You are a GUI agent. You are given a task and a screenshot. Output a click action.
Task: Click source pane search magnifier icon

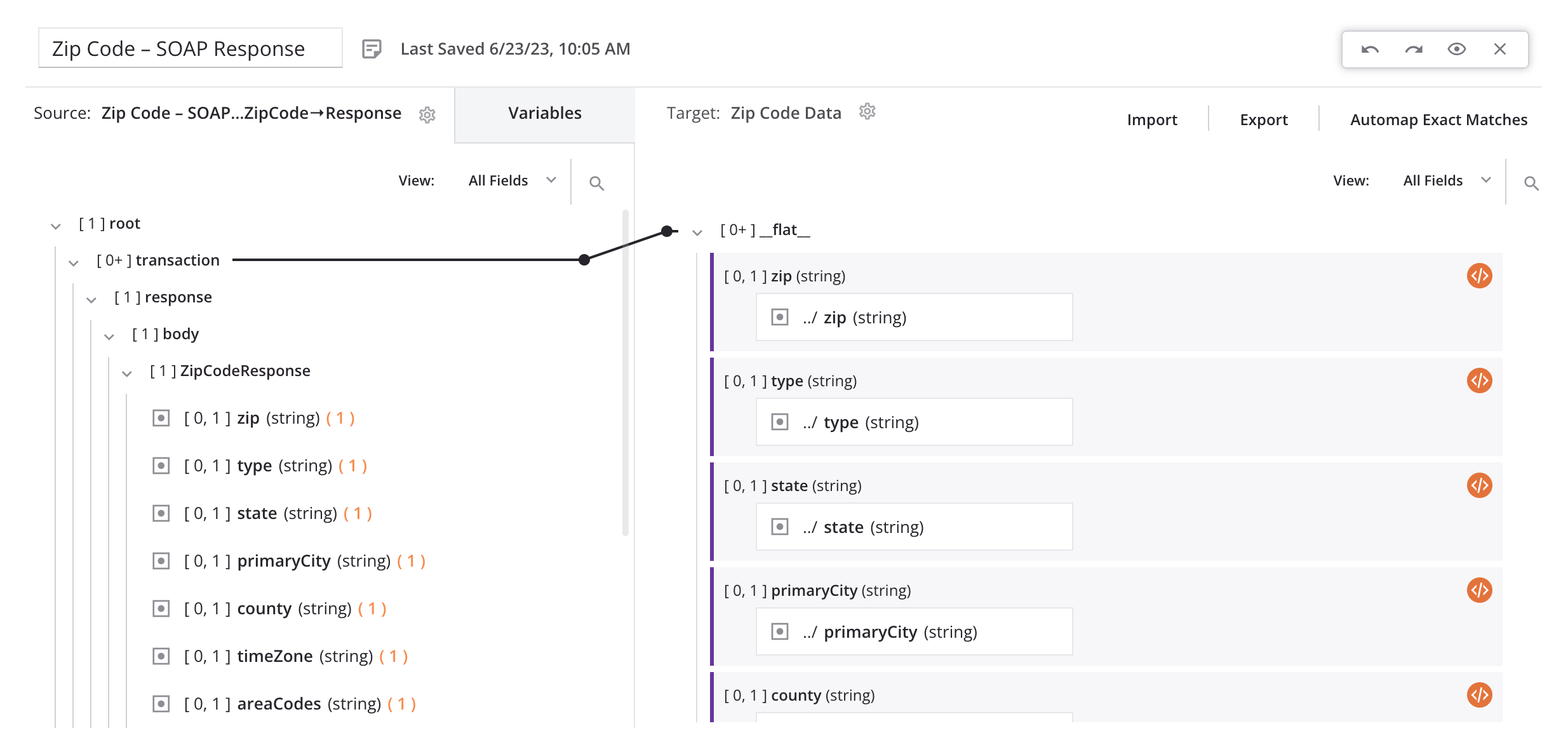point(596,184)
